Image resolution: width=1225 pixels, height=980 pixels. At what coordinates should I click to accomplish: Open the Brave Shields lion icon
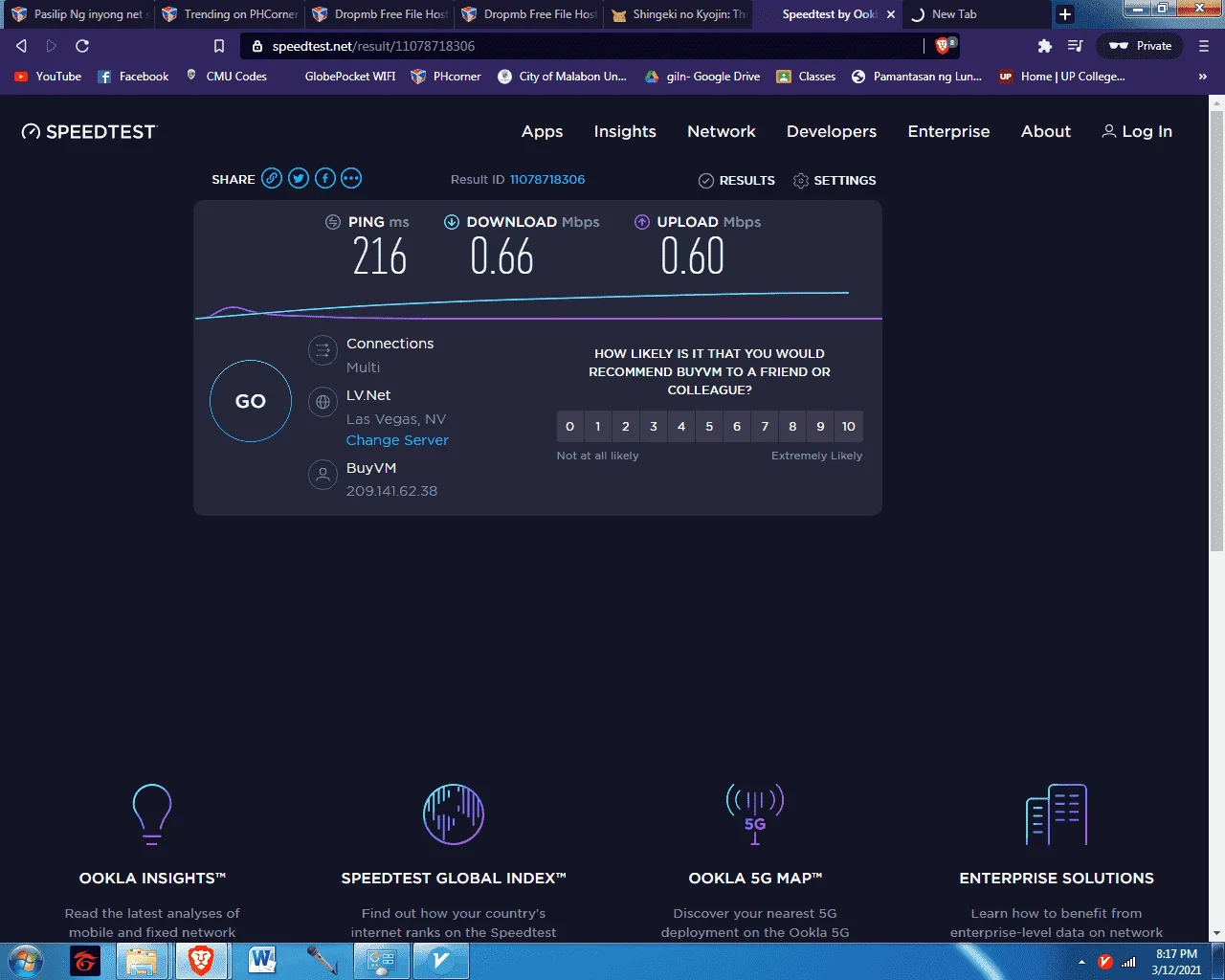coord(944,46)
